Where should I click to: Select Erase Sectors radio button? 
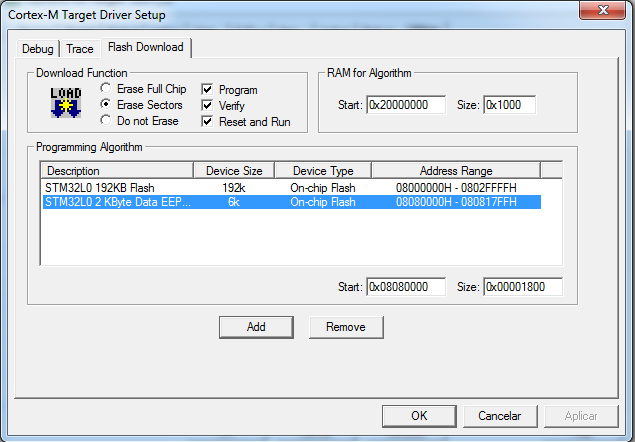click(x=106, y=104)
